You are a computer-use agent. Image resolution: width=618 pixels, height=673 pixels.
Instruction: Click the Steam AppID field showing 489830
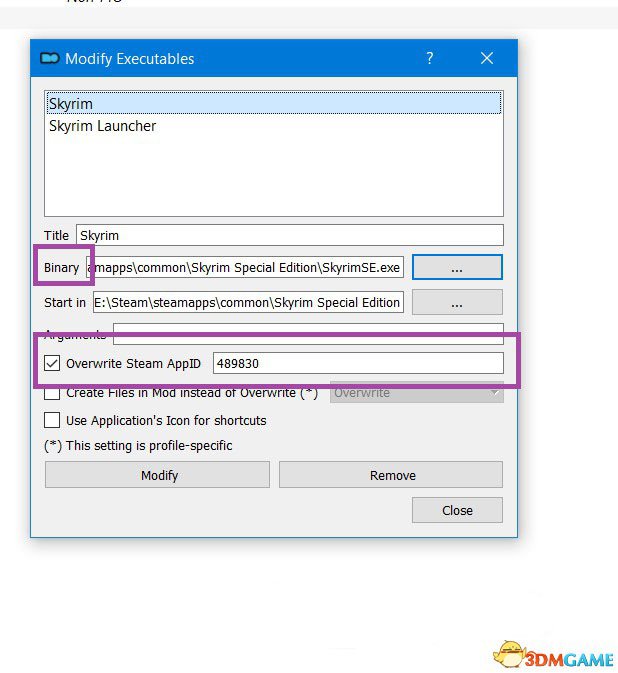(x=358, y=363)
